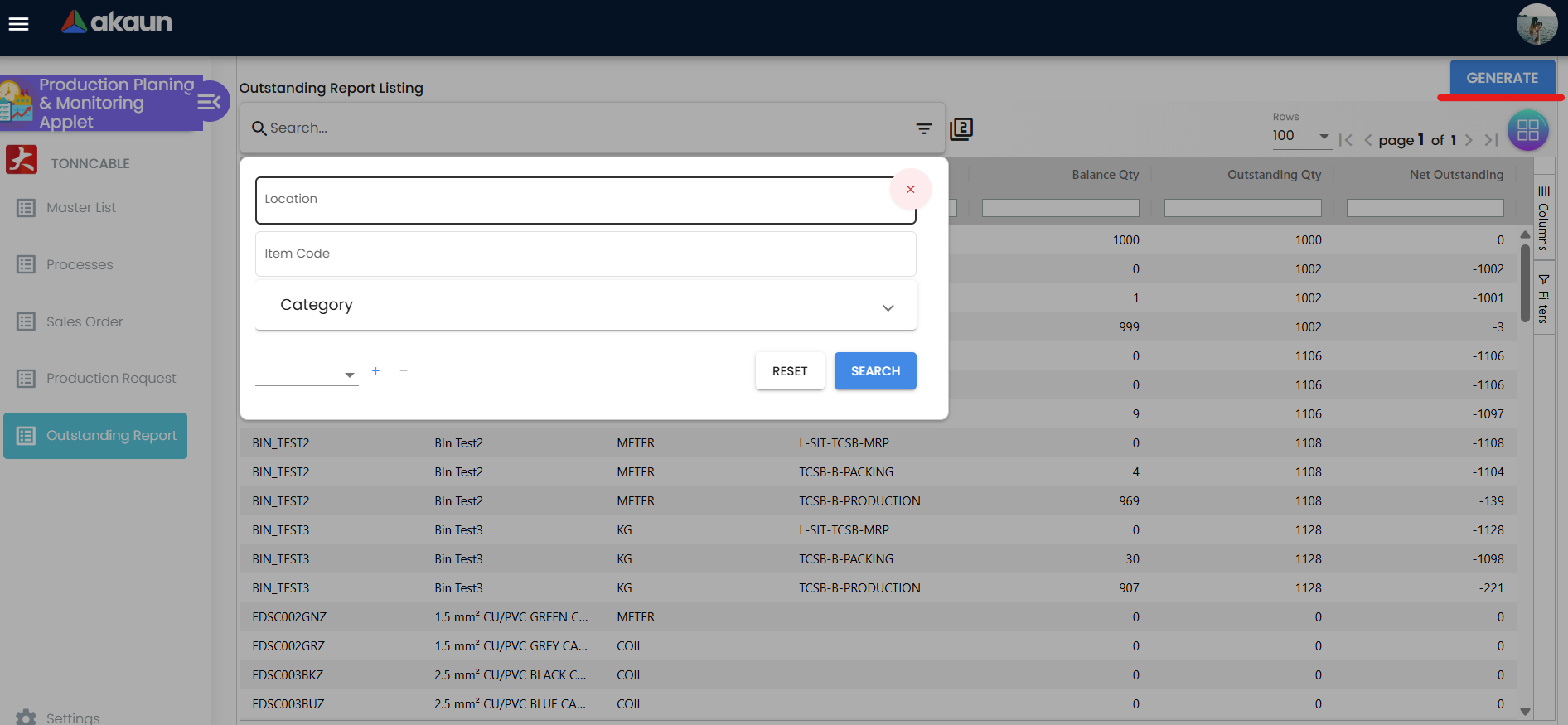Click the blue SEARCH button

point(874,371)
